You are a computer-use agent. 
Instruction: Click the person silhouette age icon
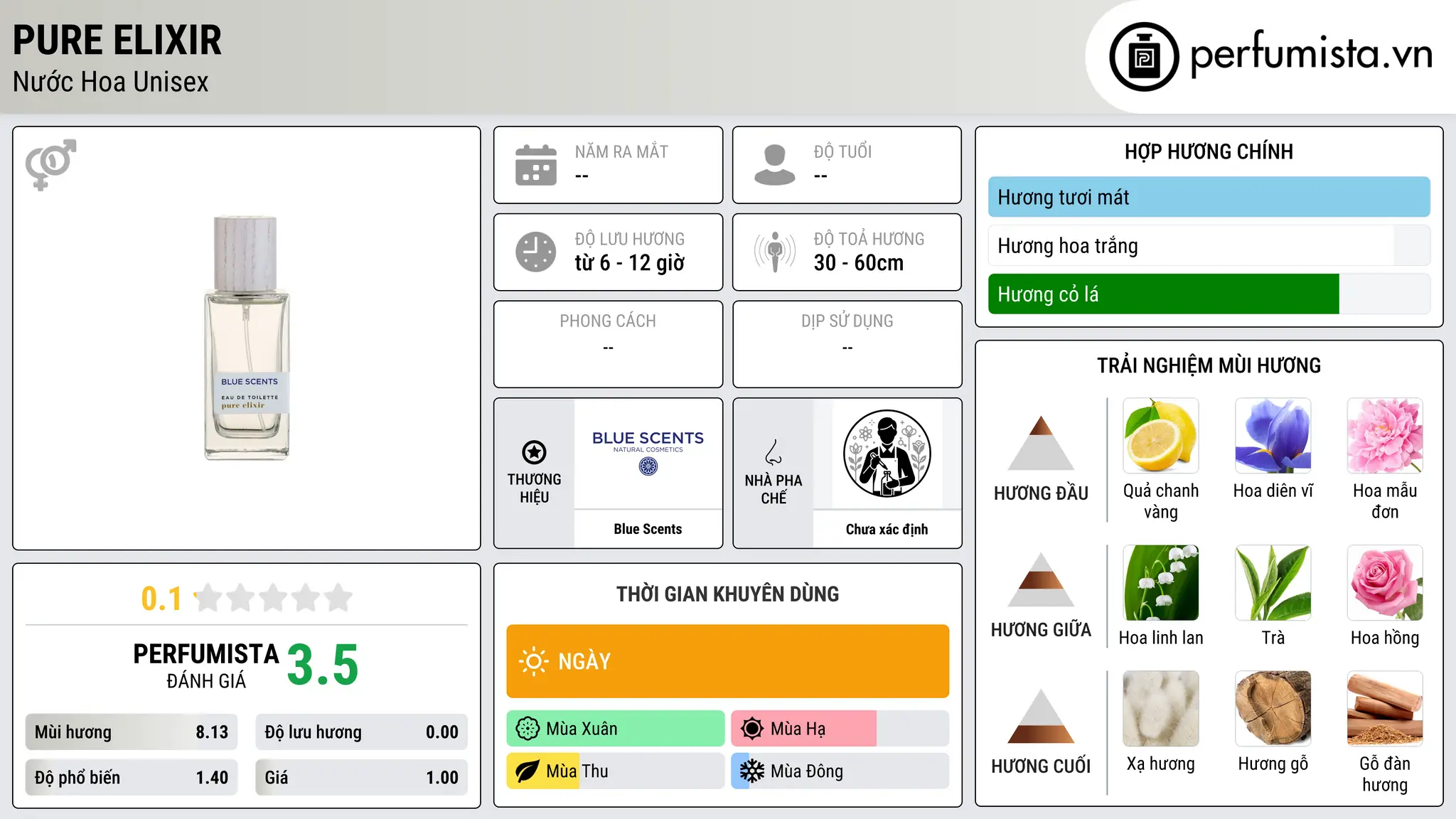775,165
